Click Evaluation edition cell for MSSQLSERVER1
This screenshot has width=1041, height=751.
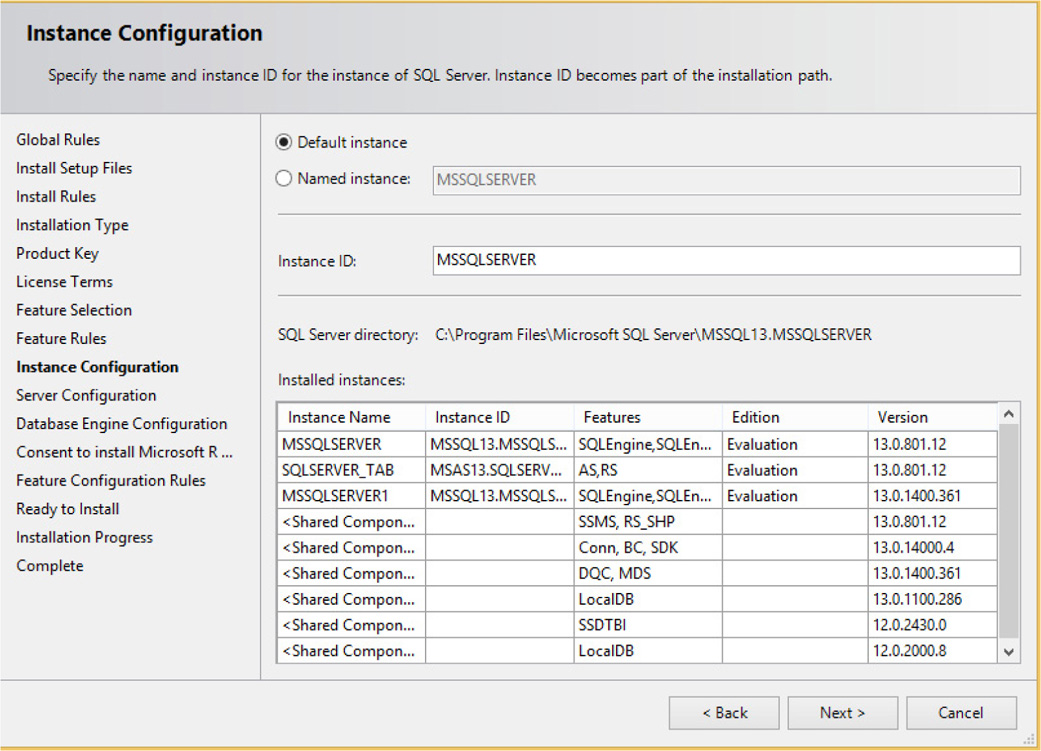[x=795, y=496]
